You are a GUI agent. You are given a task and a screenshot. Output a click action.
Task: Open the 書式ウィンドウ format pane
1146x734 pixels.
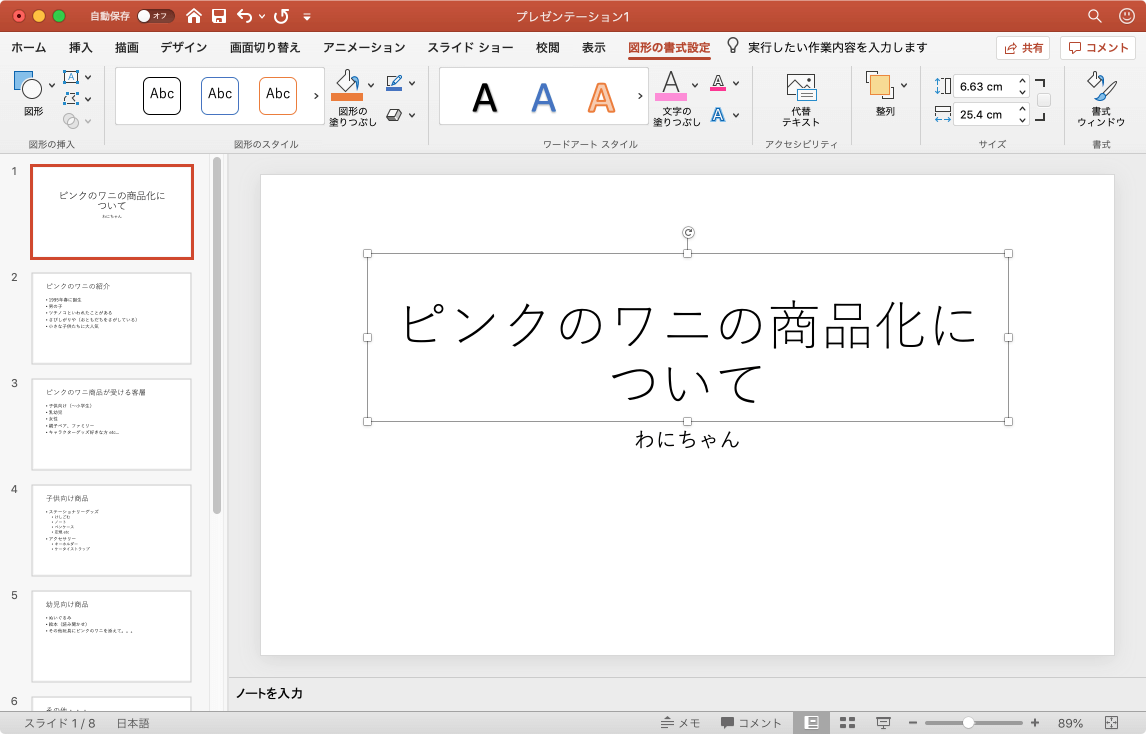[x=1100, y=99]
